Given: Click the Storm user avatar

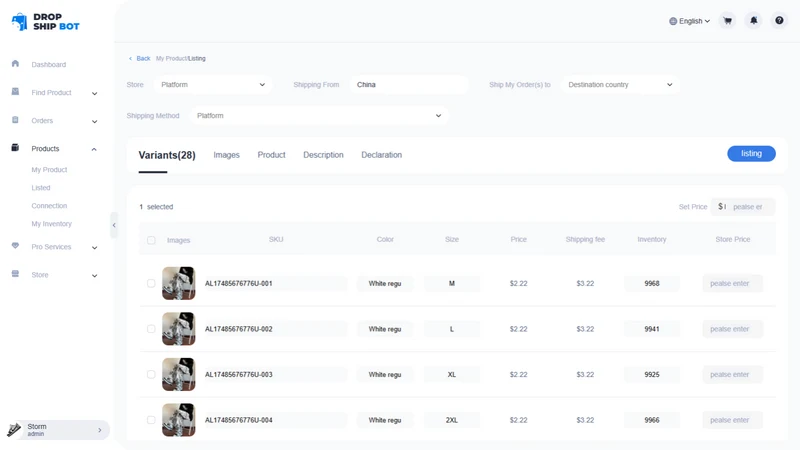Looking at the screenshot, I should pyautogui.click(x=14, y=430).
